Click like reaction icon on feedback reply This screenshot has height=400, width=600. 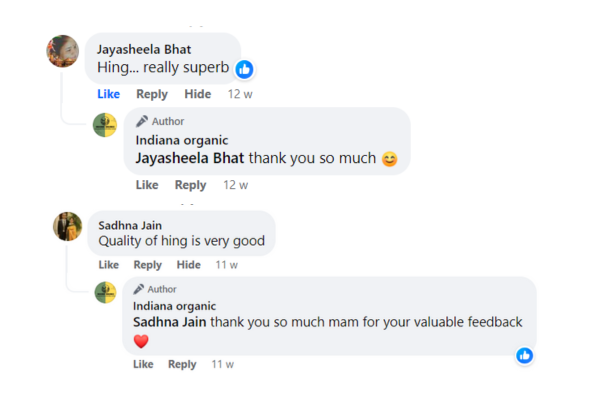point(524,355)
